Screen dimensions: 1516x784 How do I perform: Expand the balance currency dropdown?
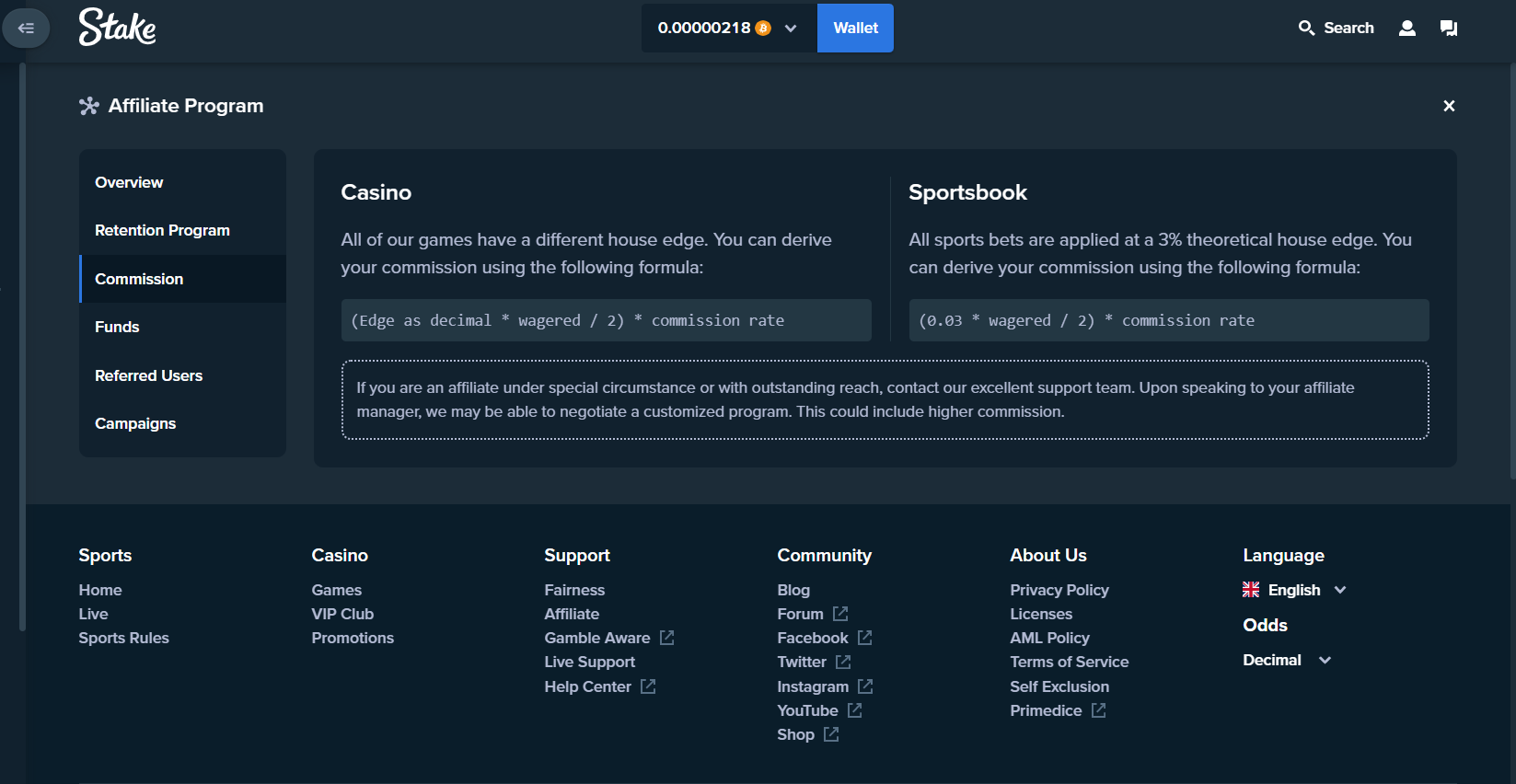pos(791,29)
